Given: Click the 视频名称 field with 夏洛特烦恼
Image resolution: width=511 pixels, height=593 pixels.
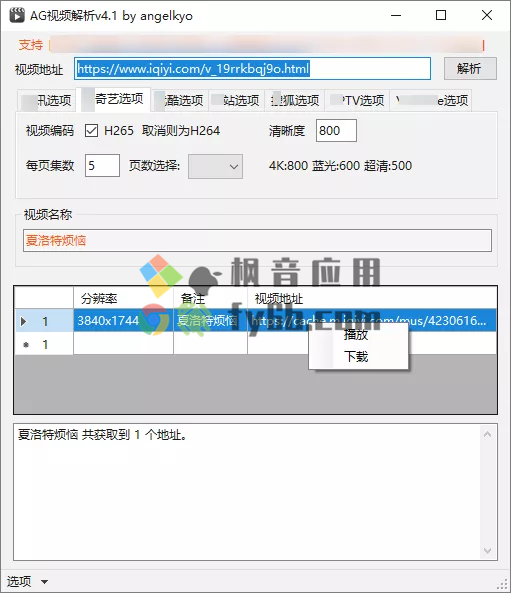Looking at the screenshot, I should [x=257, y=240].
